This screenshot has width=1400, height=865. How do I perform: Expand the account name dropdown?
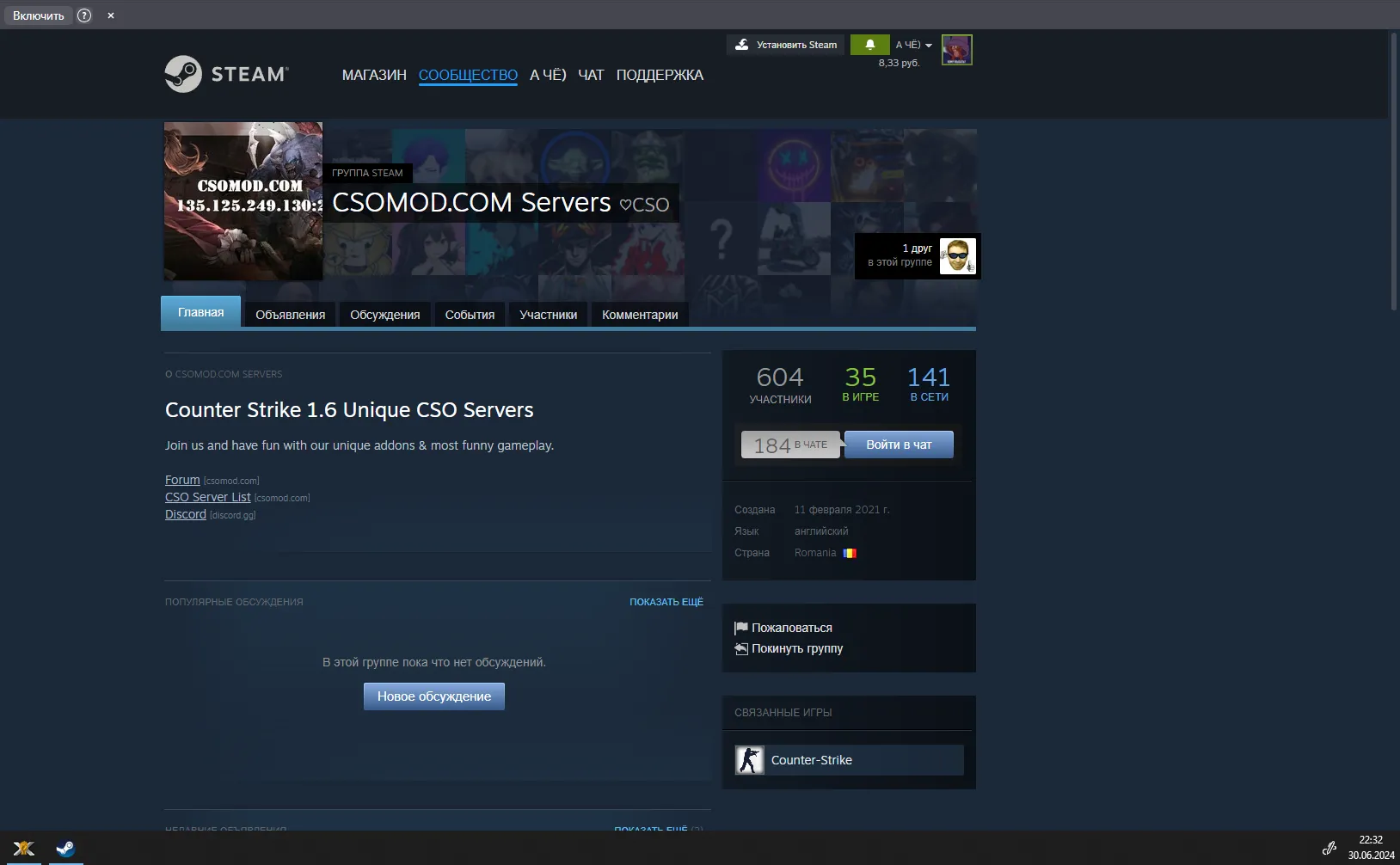click(913, 45)
